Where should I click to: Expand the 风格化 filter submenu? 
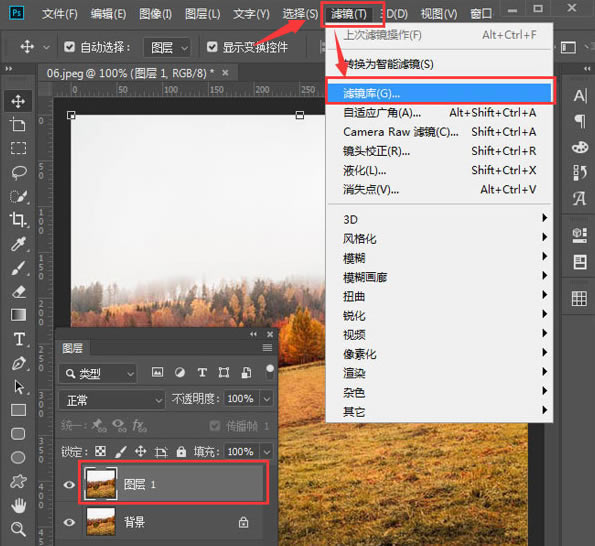tap(439, 239)
